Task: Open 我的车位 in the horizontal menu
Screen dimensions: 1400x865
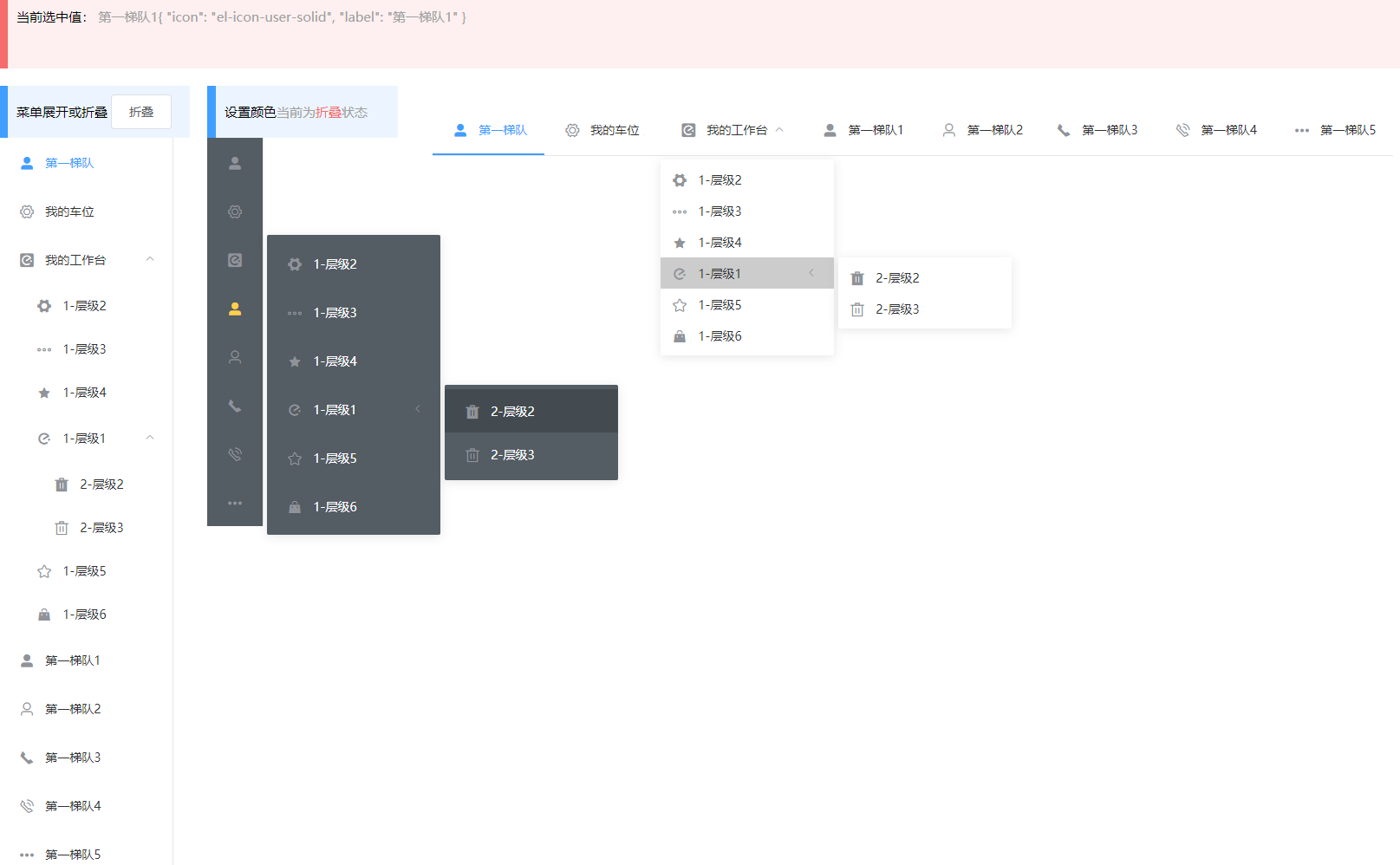Action: coord(602,130)
